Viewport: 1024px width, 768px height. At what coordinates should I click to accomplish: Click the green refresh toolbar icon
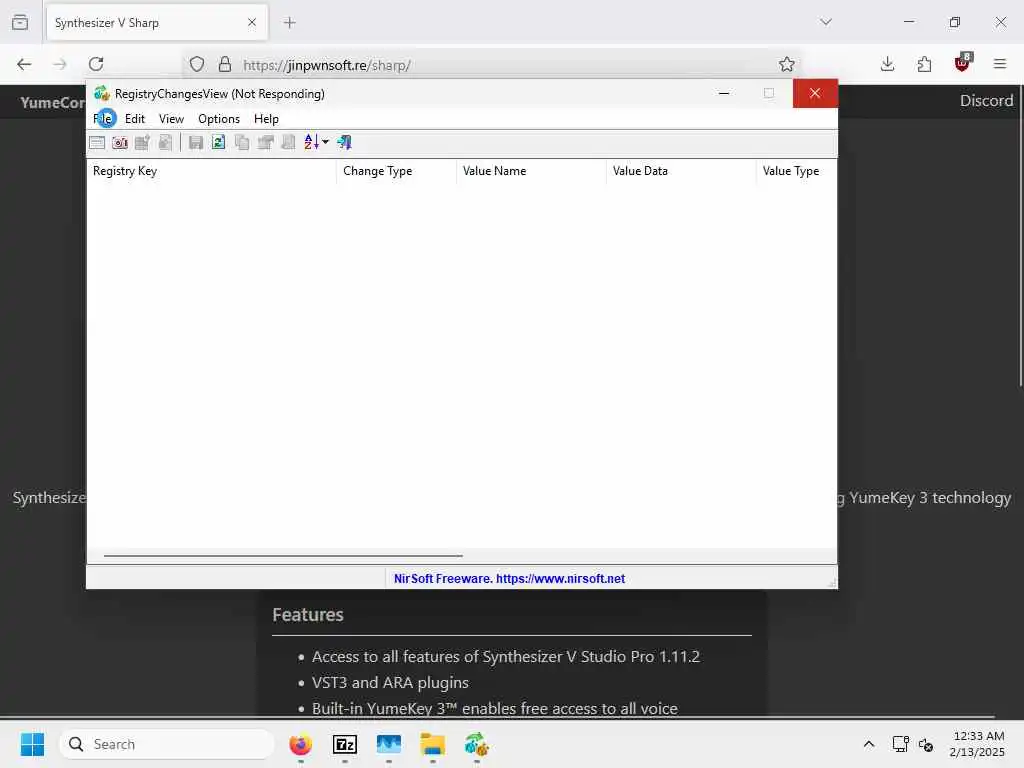[219, 142]
